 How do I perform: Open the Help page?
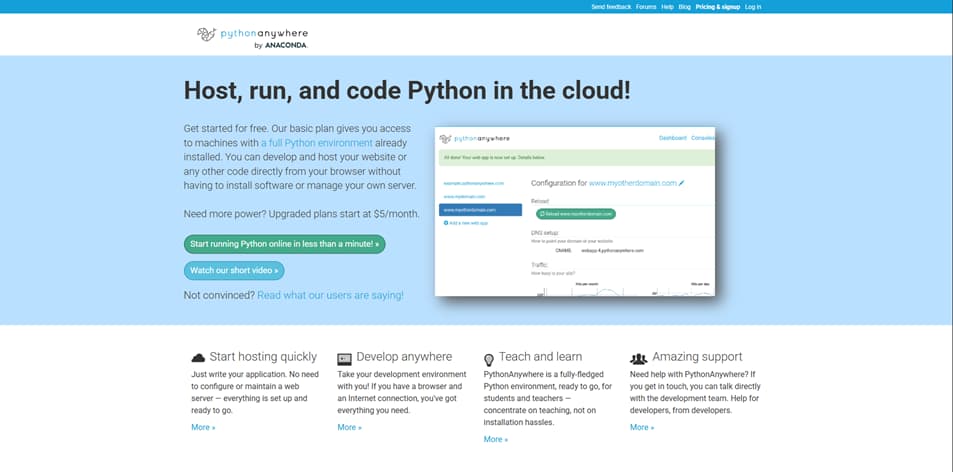click(667, 7)
